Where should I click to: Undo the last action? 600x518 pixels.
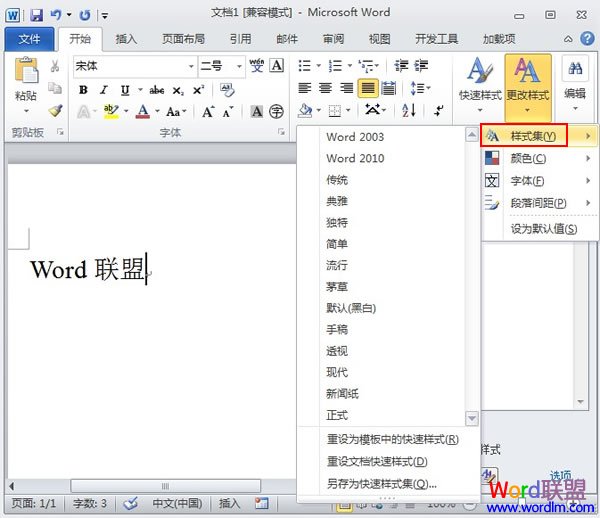point(56,15)
